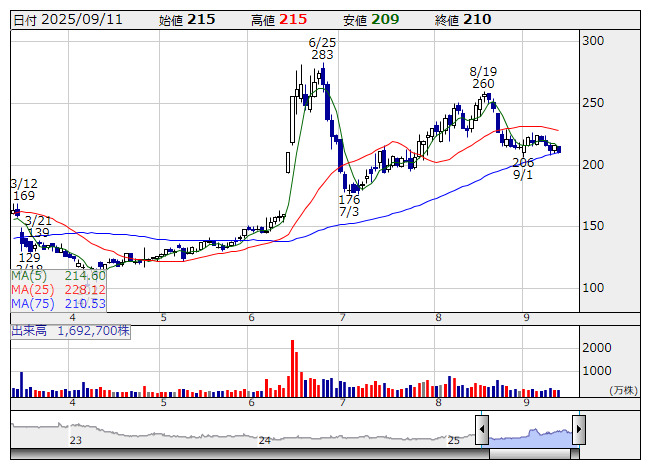Image resolution: width=653 pixels, height=470 pixels.
Task: Click year 23 marker in overview timeline
Action: 76,440
